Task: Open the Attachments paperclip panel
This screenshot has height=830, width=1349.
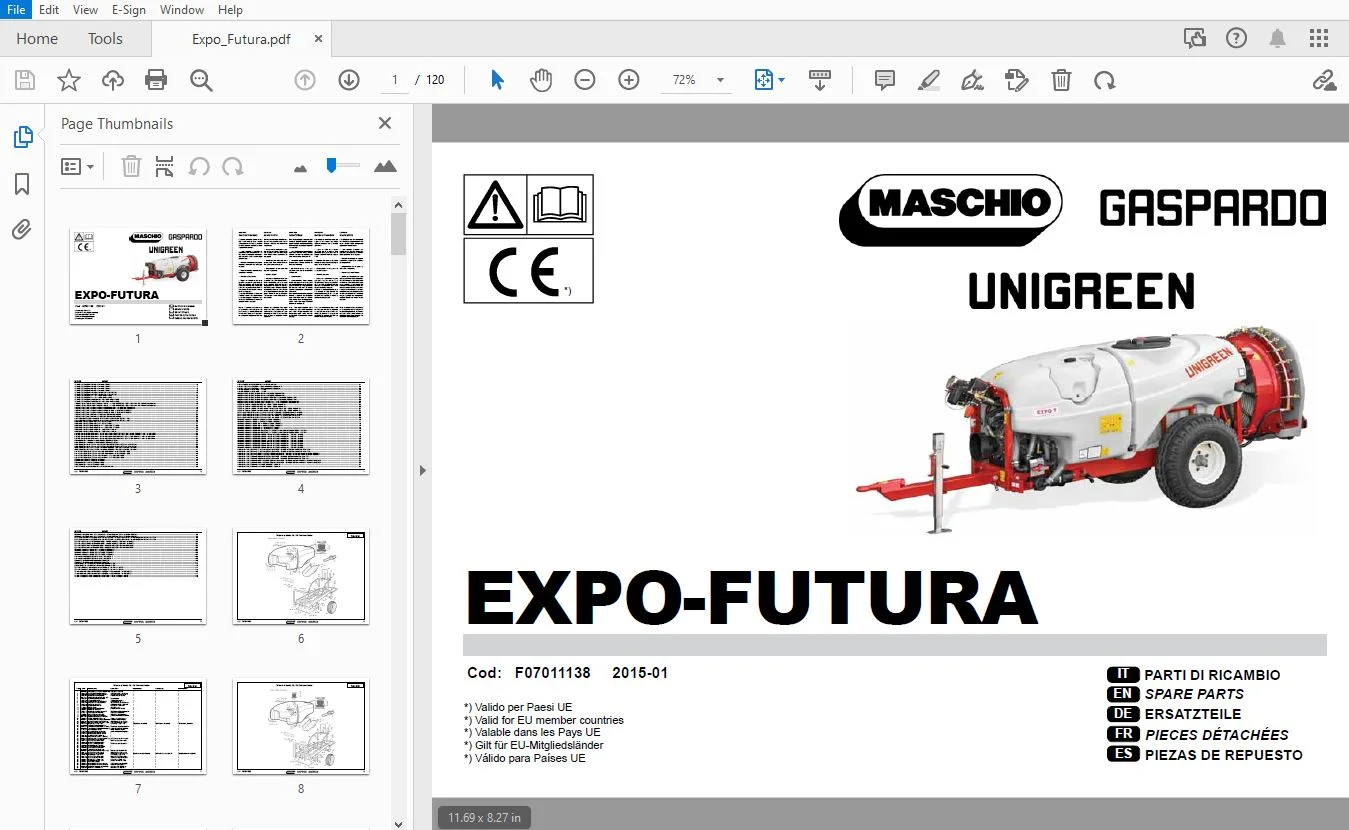Action: coord(22,230)
